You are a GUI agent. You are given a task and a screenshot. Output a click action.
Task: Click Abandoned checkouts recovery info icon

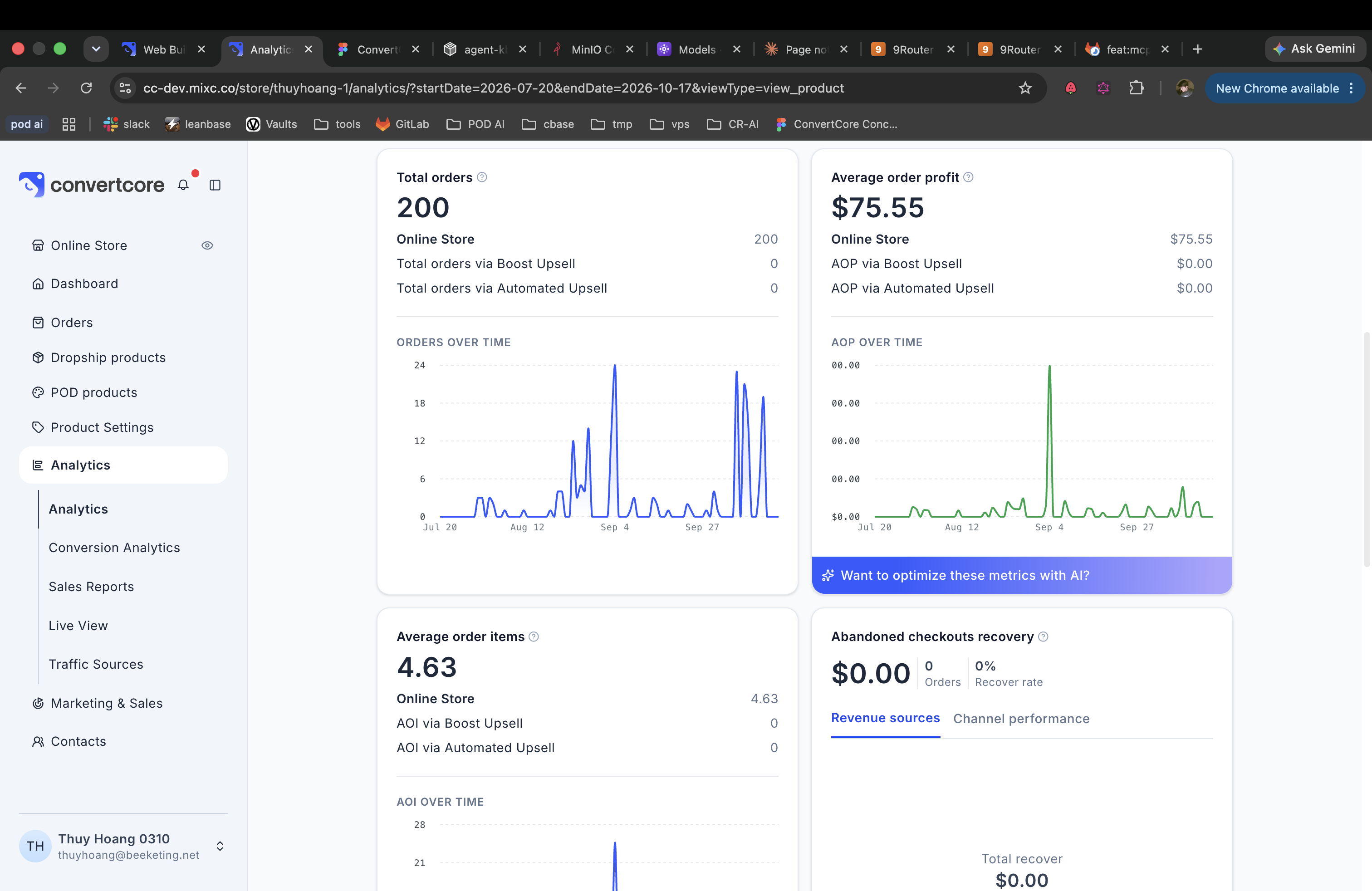[1043, 637]
